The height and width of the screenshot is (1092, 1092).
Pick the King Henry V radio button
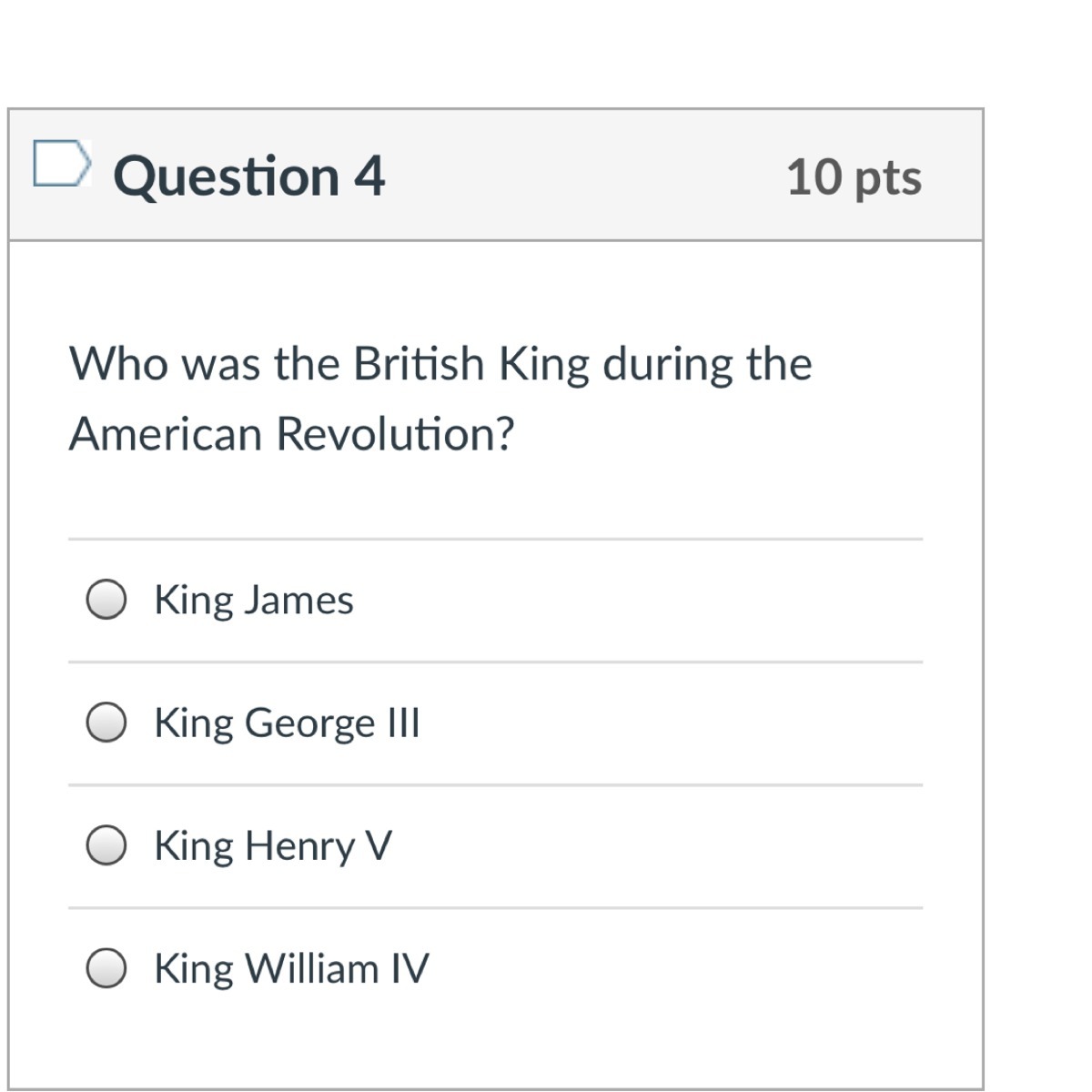coord(106,845)
